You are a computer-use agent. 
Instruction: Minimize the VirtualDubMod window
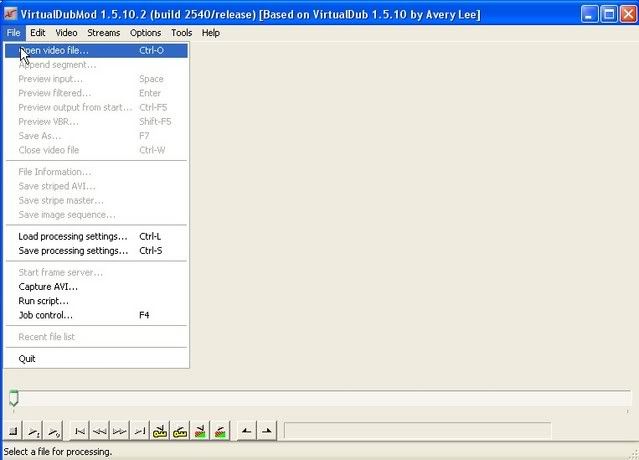pos(589,15)
